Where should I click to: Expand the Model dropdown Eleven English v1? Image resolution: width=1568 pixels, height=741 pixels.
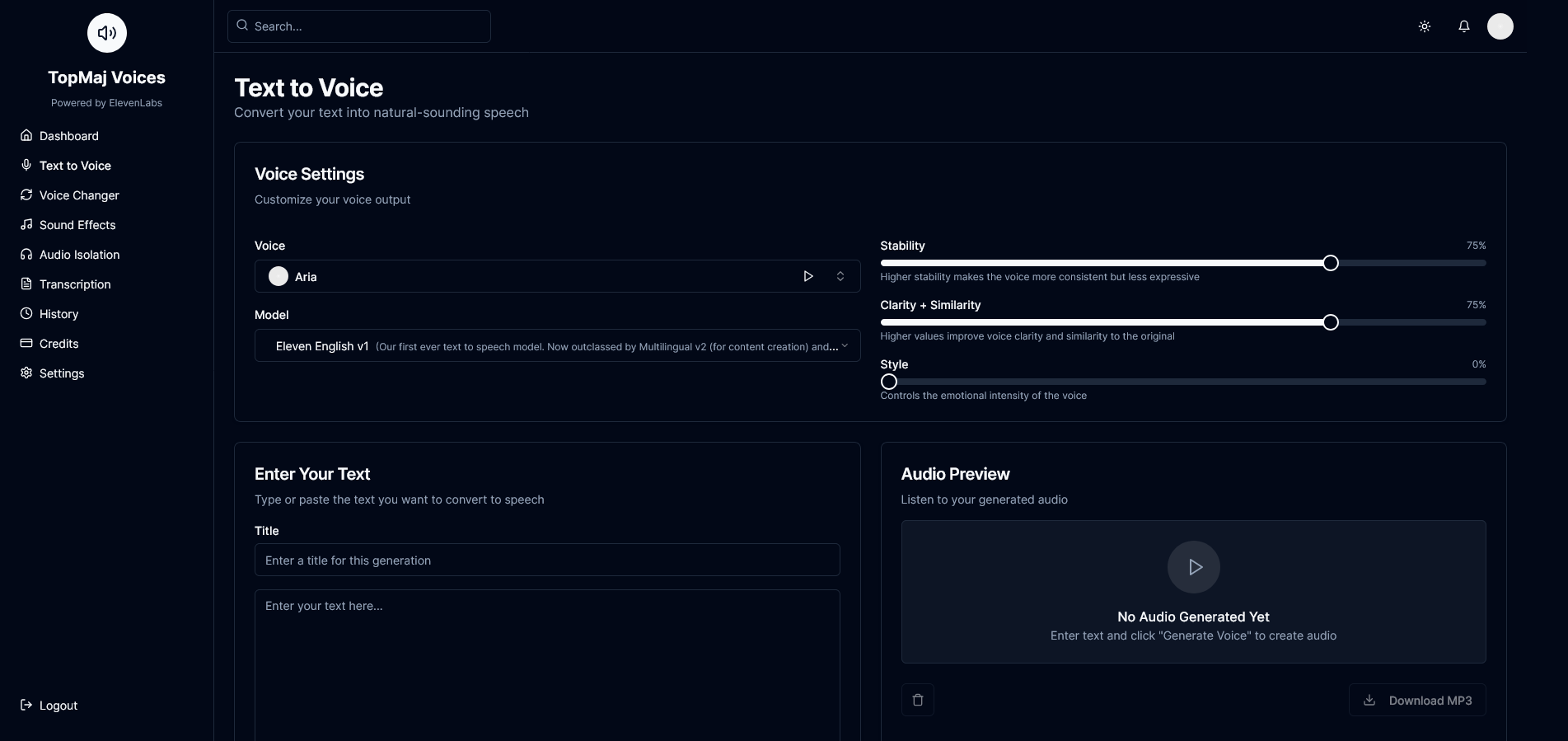[557, 346]
